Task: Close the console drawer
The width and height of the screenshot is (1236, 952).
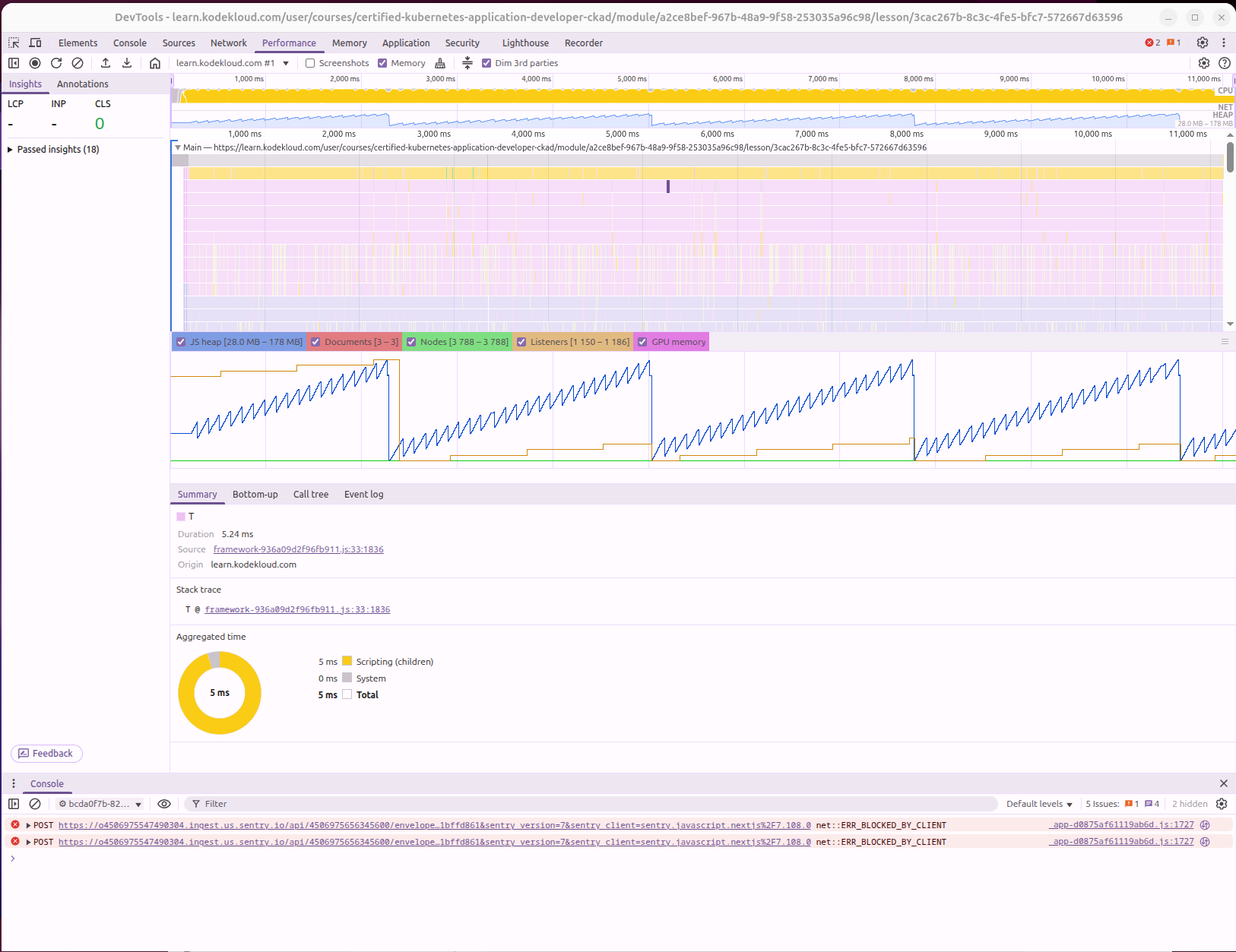Action: coord(1224,783)
